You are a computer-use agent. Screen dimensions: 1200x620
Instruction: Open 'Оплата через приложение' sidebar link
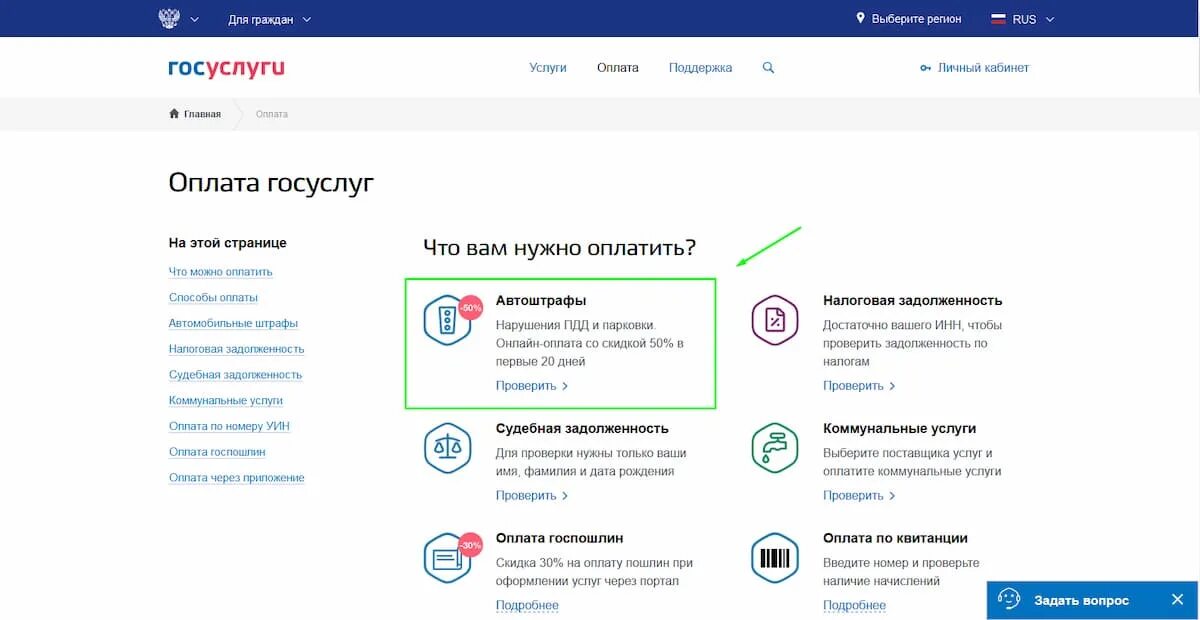coord(236,478)
